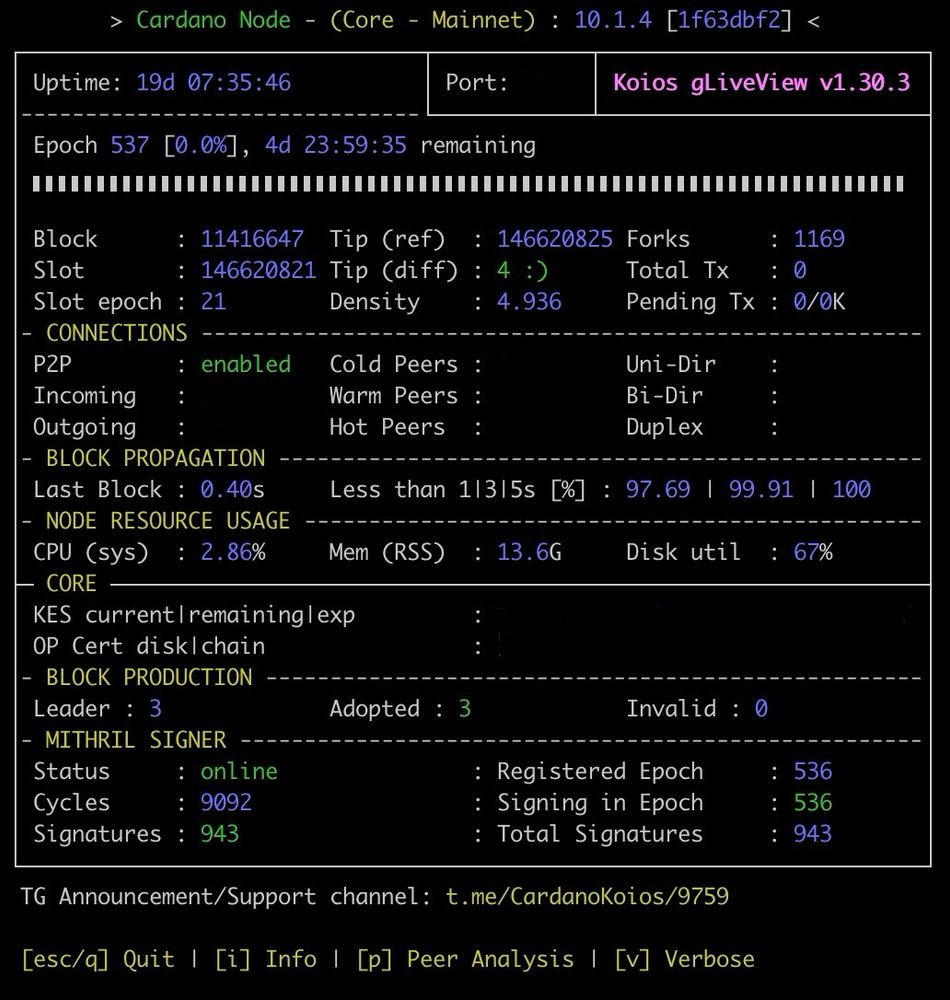950x1000 pixels.
Task: Click the BLOCK PROPAGATION section header
Action: [x=155, y=457]
